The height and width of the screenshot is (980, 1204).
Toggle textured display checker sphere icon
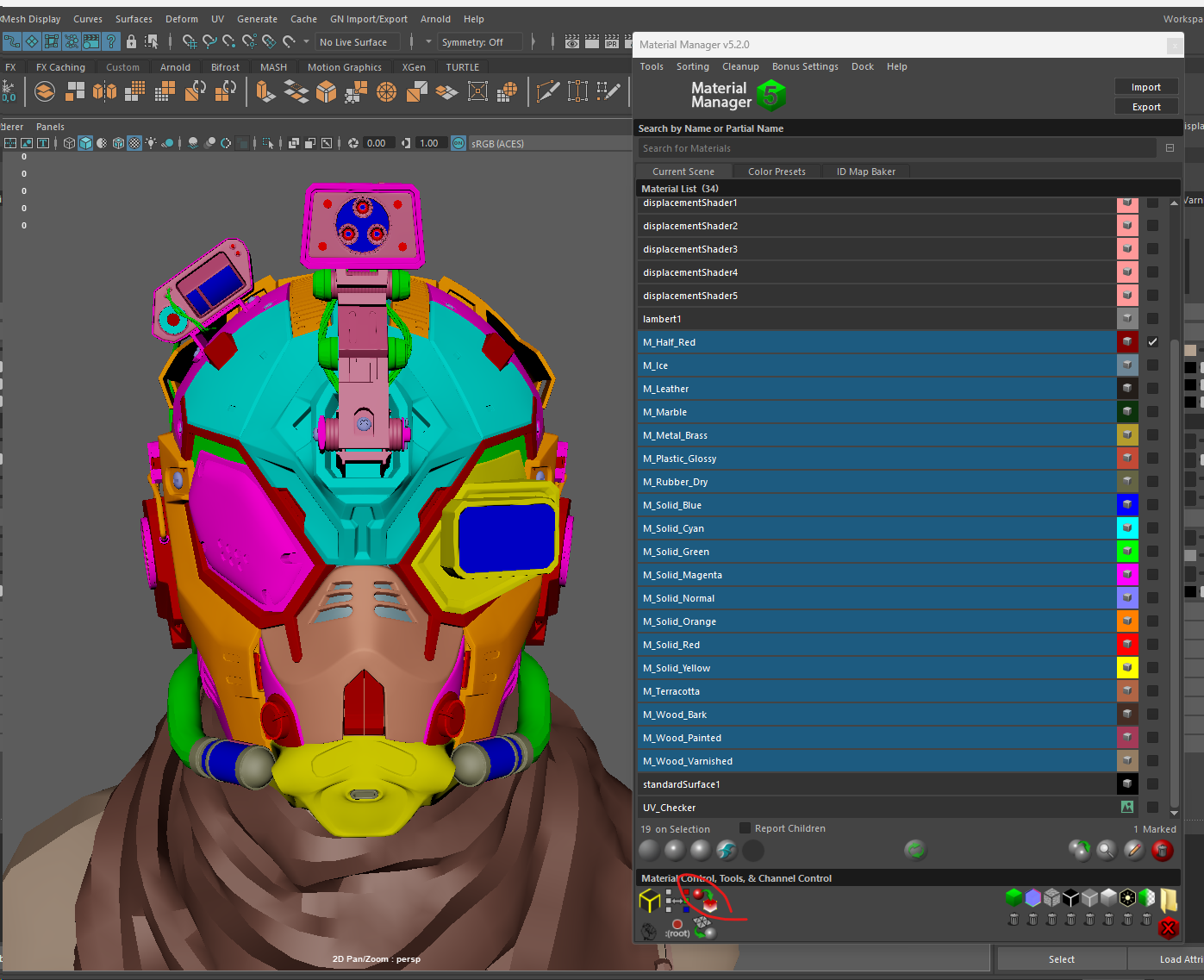[x=134, y=143]
